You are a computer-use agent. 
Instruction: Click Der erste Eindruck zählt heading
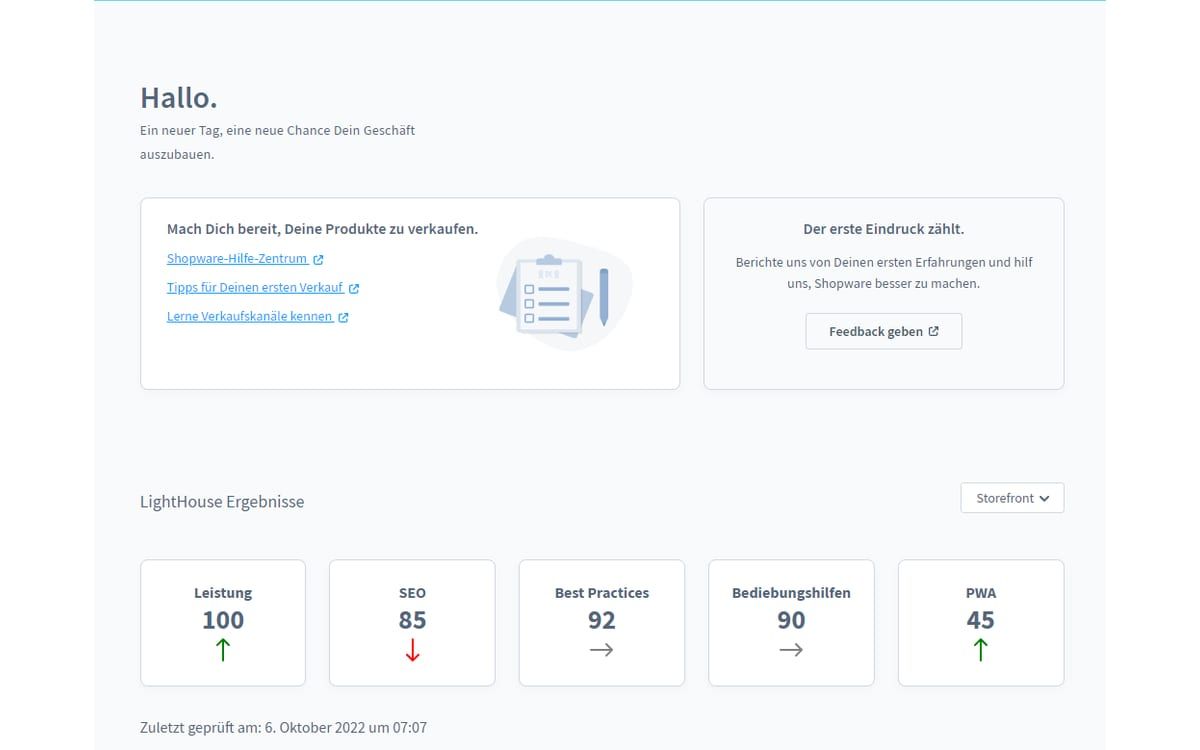tap(884, 229)
